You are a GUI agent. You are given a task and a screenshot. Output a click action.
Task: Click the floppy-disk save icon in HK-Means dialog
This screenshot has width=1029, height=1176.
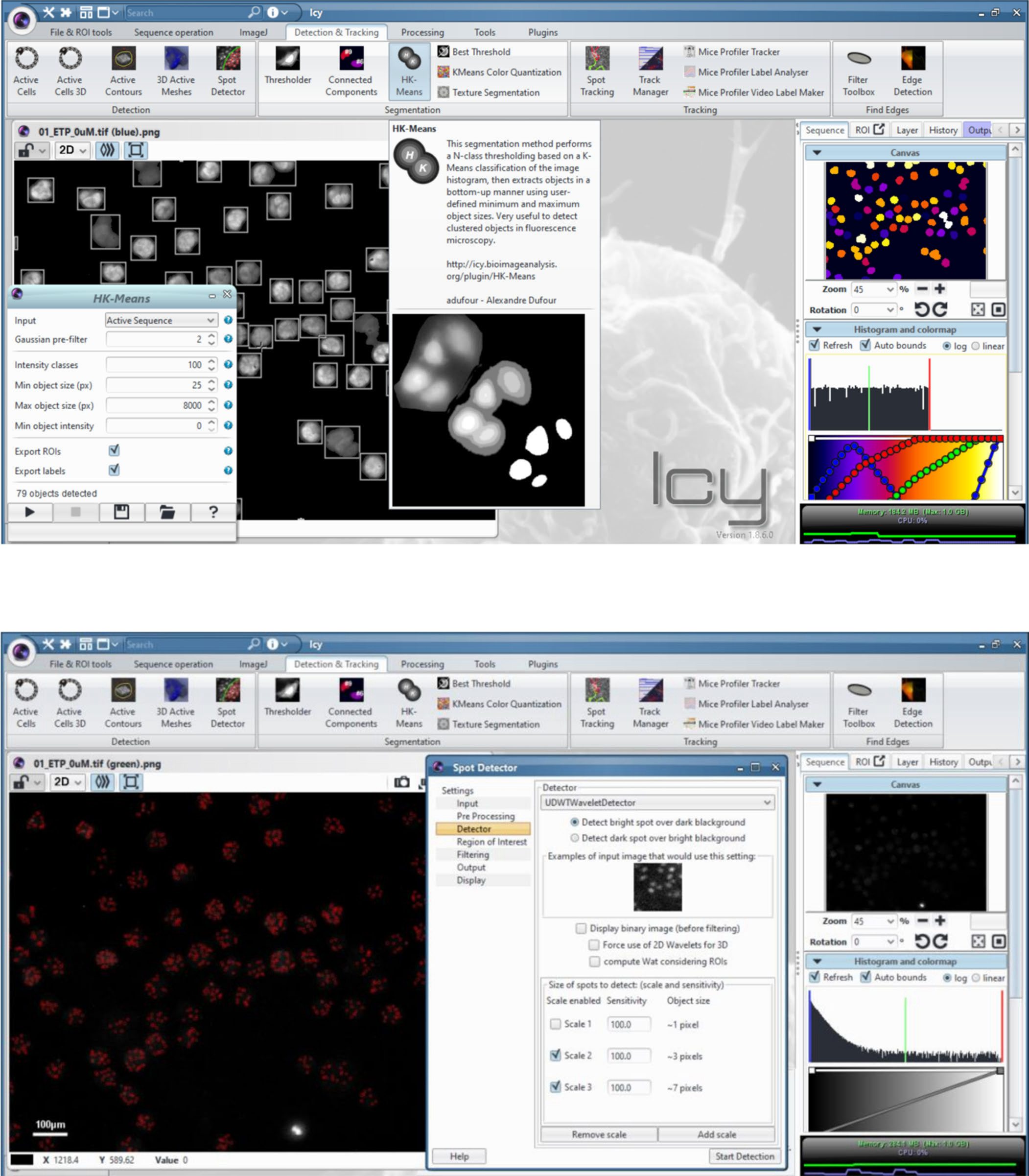pyautogui.click(x=121, y=512)
